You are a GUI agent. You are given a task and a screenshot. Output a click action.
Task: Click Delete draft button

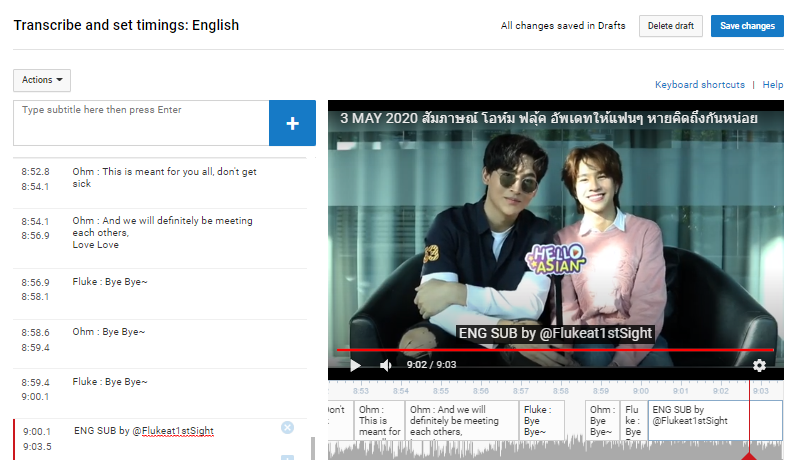(670, 26)
